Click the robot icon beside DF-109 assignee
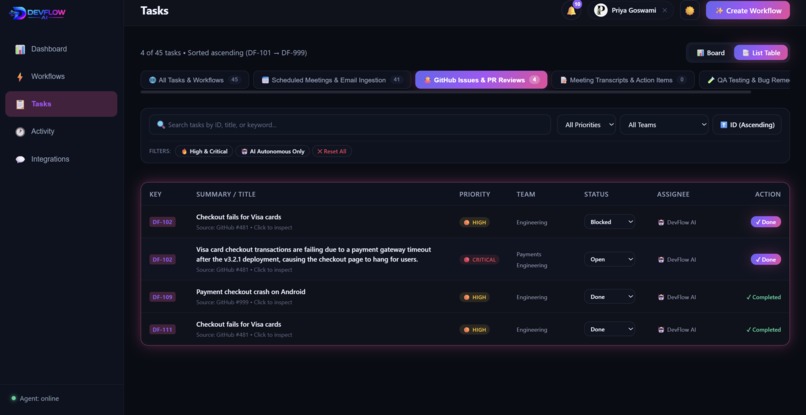The height and width of the screenshot is (415, 806). tap(661, 297)
